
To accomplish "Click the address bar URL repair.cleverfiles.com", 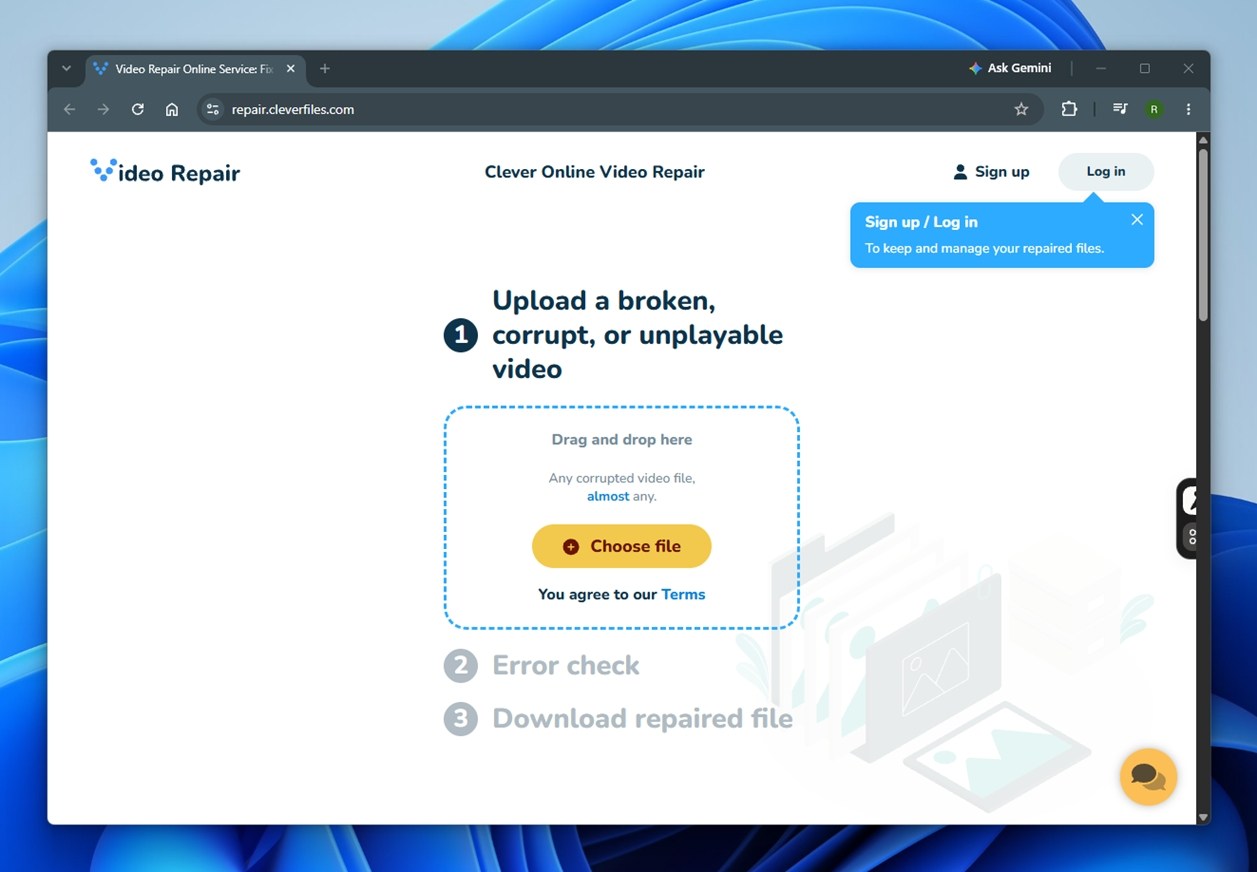I will point(293,109).
